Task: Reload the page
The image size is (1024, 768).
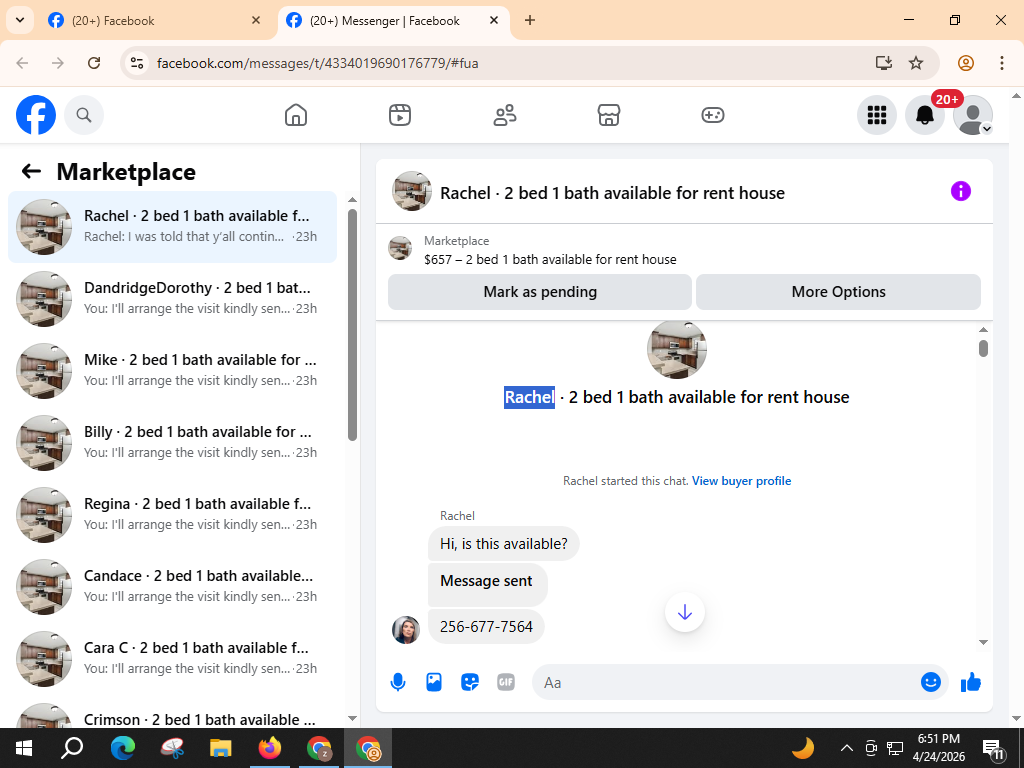Action: 94,63
